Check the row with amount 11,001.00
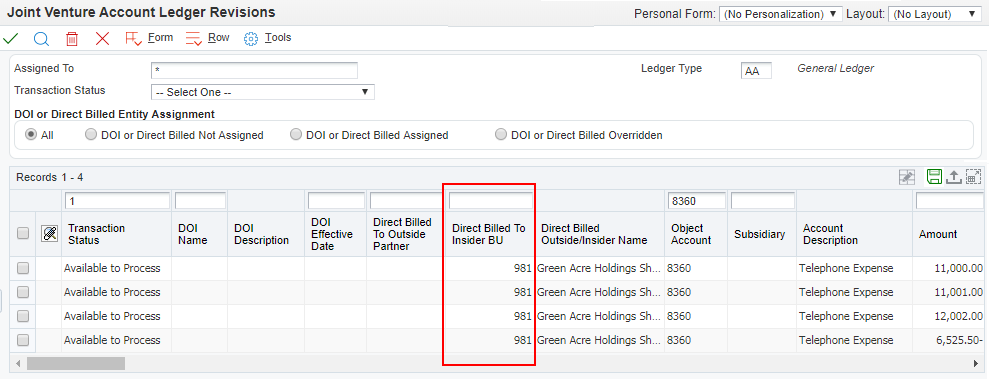The height and width of the screenshot is (379, 989). tap(23, 292)
